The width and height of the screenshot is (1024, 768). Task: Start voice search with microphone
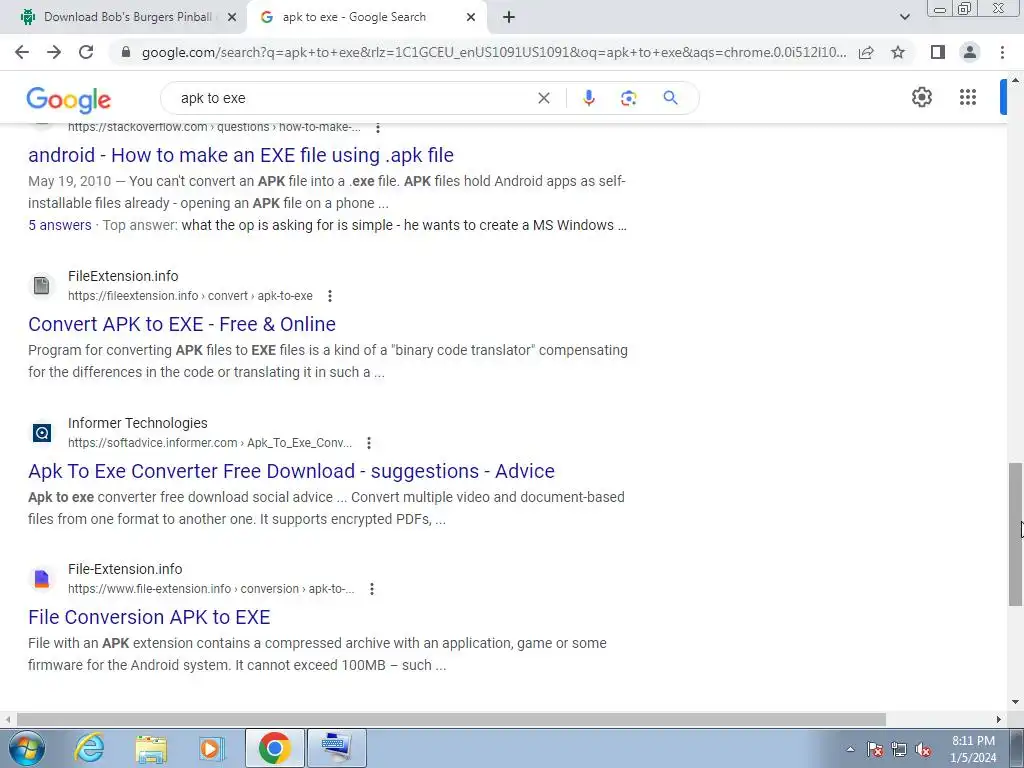(588, 98)
